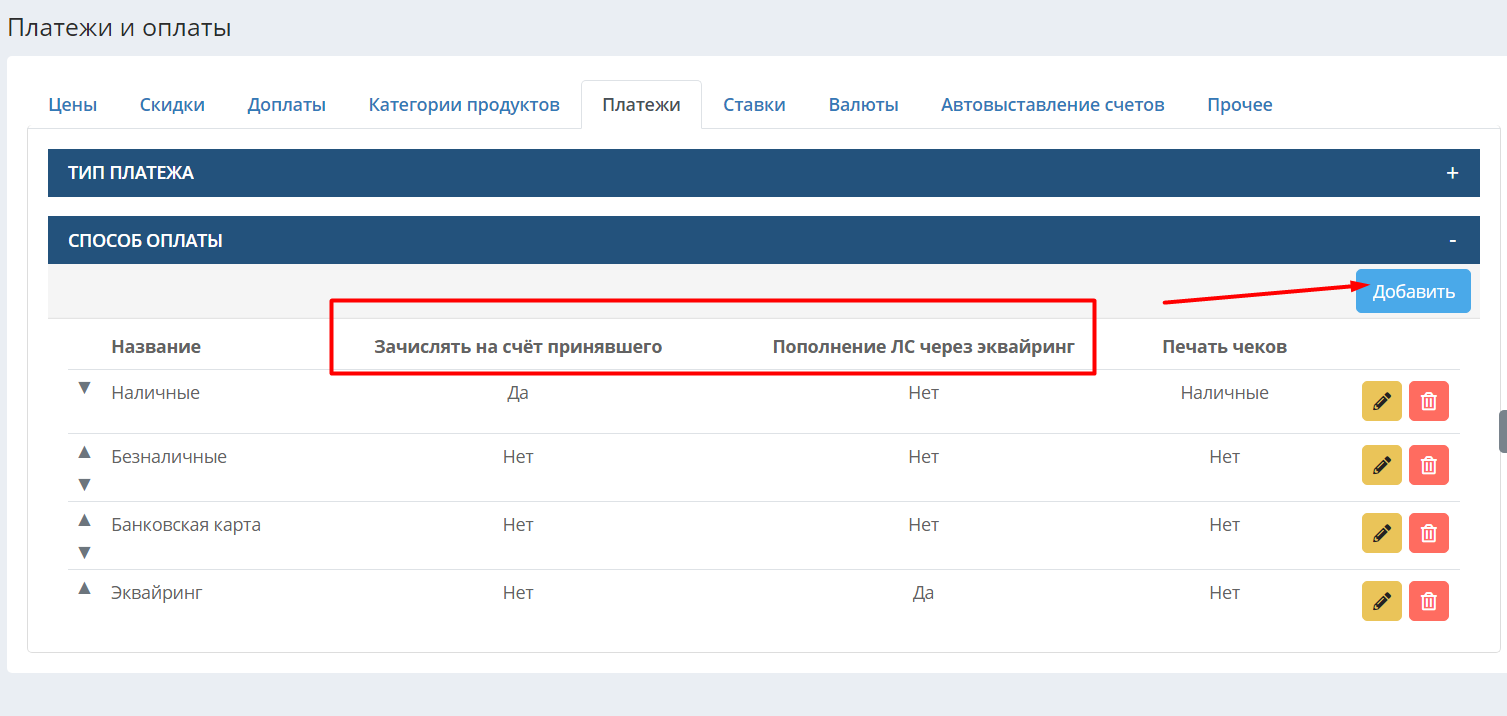Edit the Эквайринг payment method
Image resolution: width=1507 pixels, height=716 pixels.
pos(1382,601)
